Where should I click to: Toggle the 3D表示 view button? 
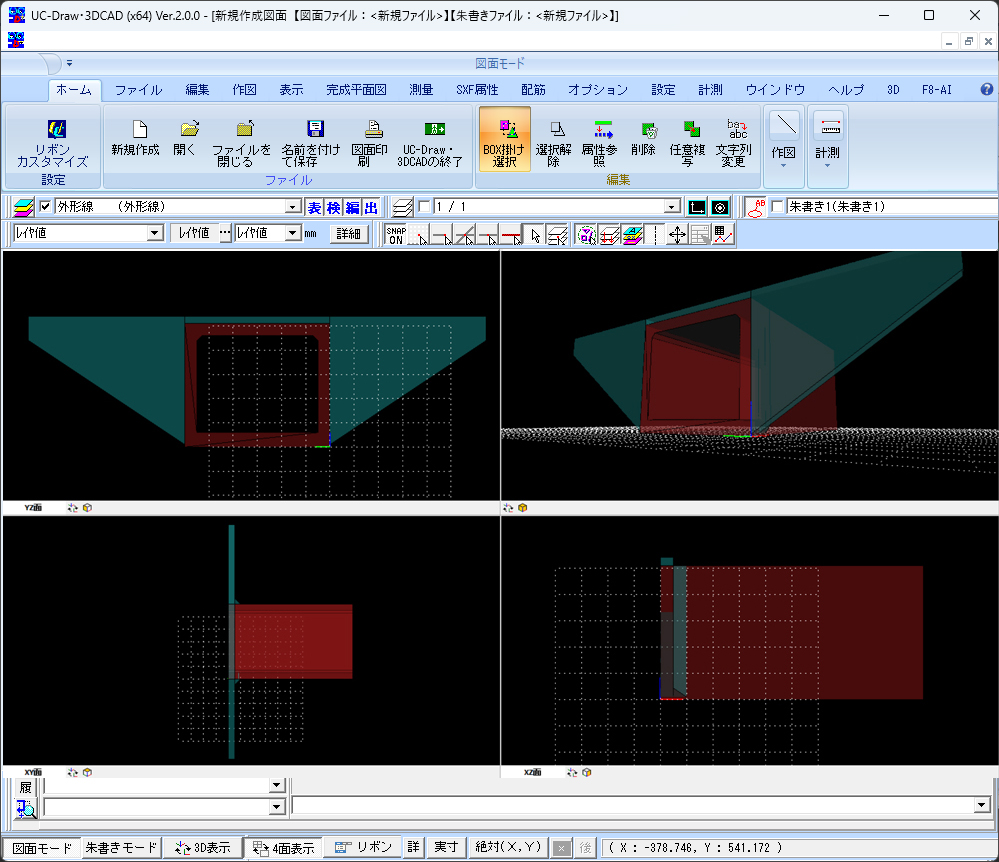coord(203,848)
